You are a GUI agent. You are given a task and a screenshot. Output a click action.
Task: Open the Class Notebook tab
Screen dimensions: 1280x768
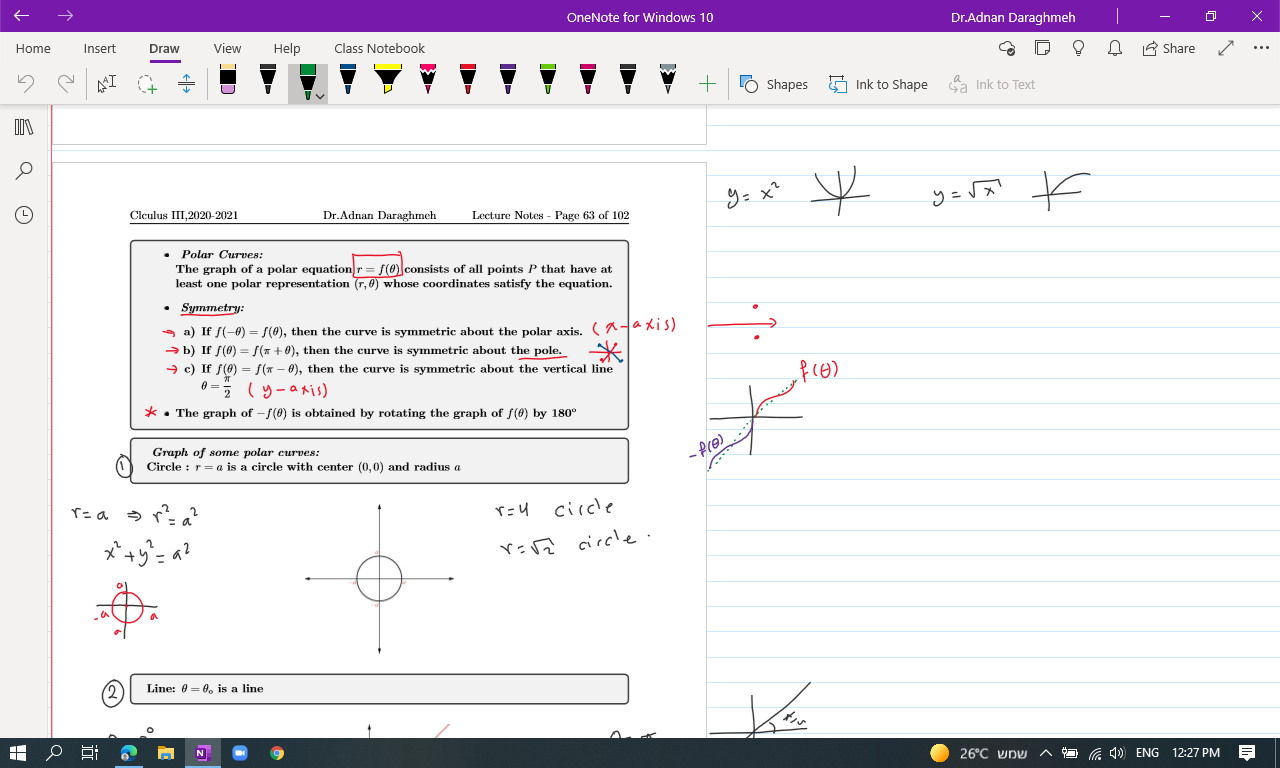379,48
